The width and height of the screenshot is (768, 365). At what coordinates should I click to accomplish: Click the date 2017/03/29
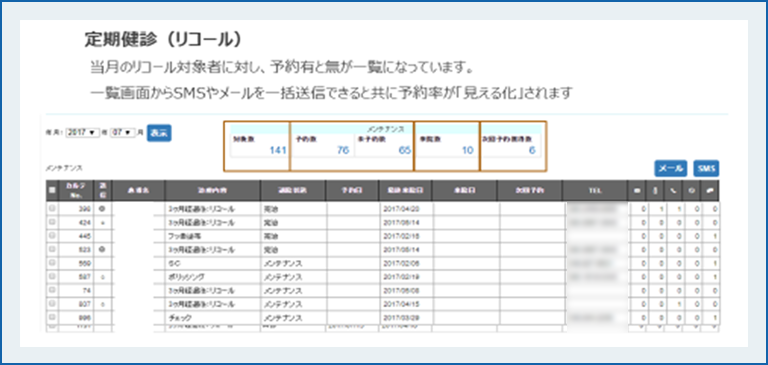(401, 318)
